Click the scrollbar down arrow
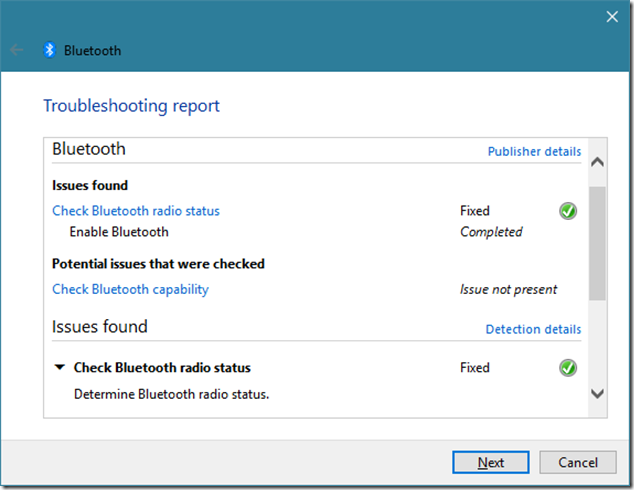The image size is (634, 490). 597,393
